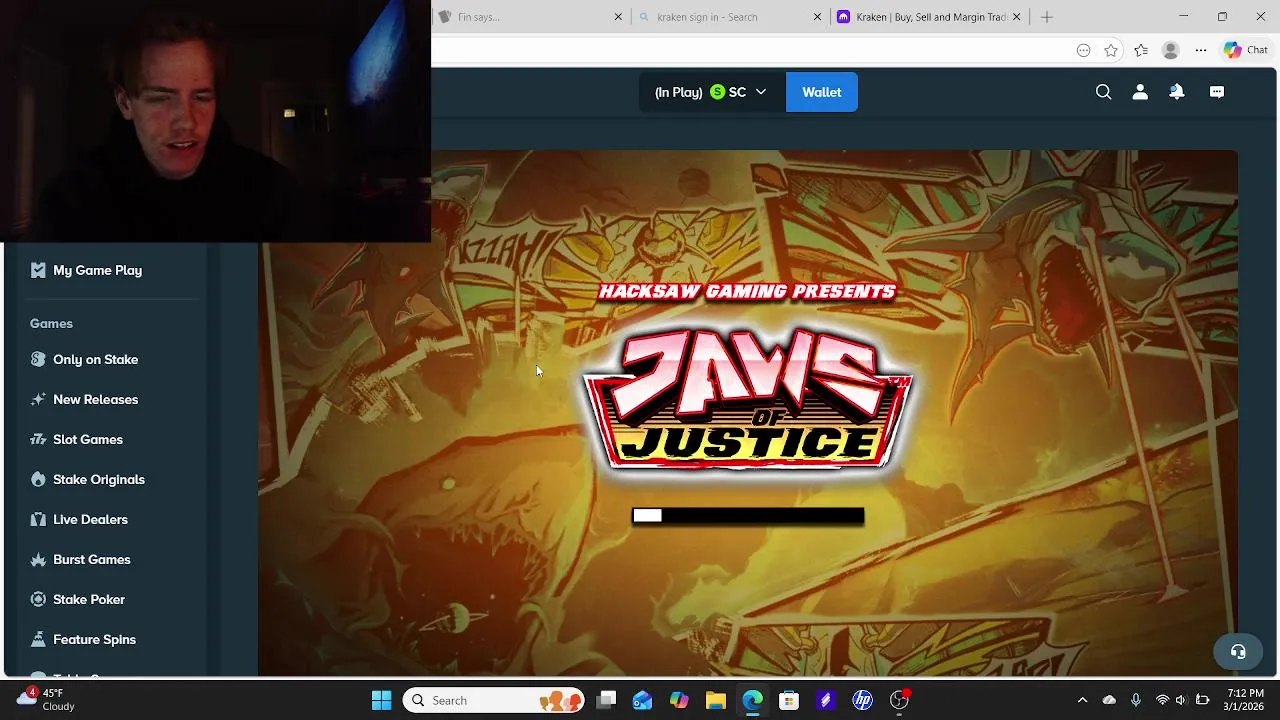
Task: Go to Stake Originals
Action: coord(99,479)
